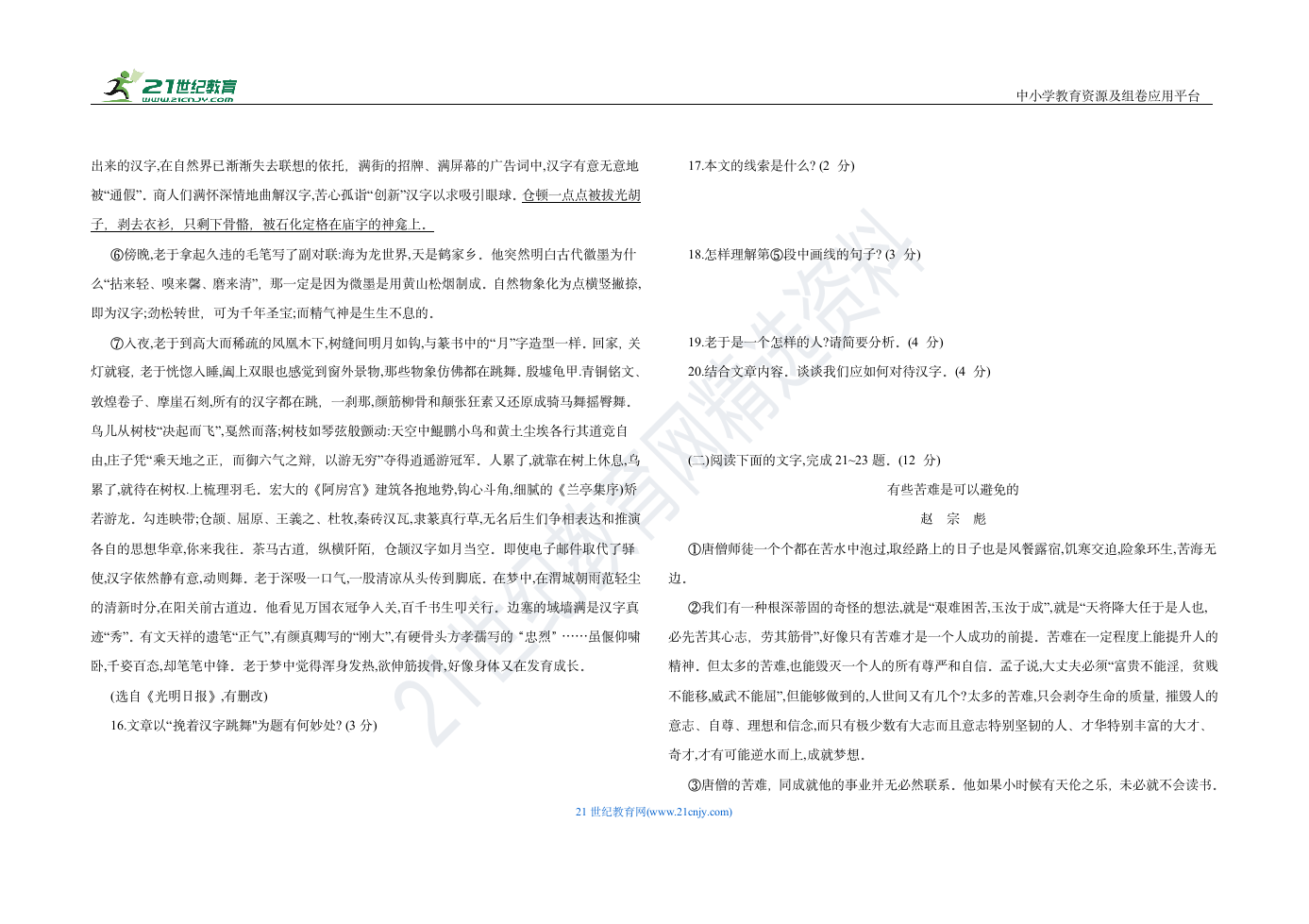Click the underlined sentence starting 仓颉一点点被拔光胡子
Screen dimensions: 1309x924
[366, 210]
